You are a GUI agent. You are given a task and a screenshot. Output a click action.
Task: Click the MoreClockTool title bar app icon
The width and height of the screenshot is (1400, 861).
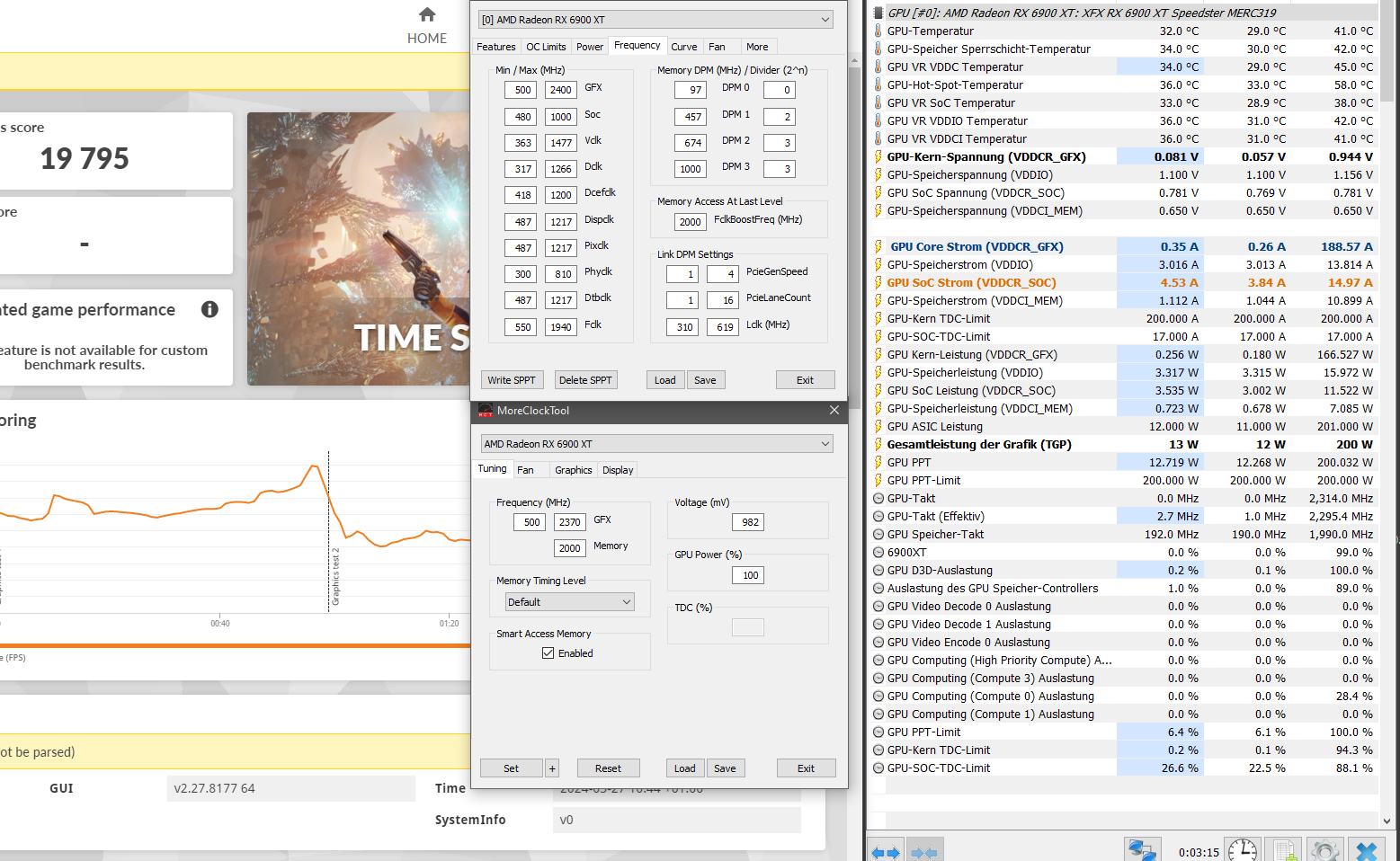[486, 411]
